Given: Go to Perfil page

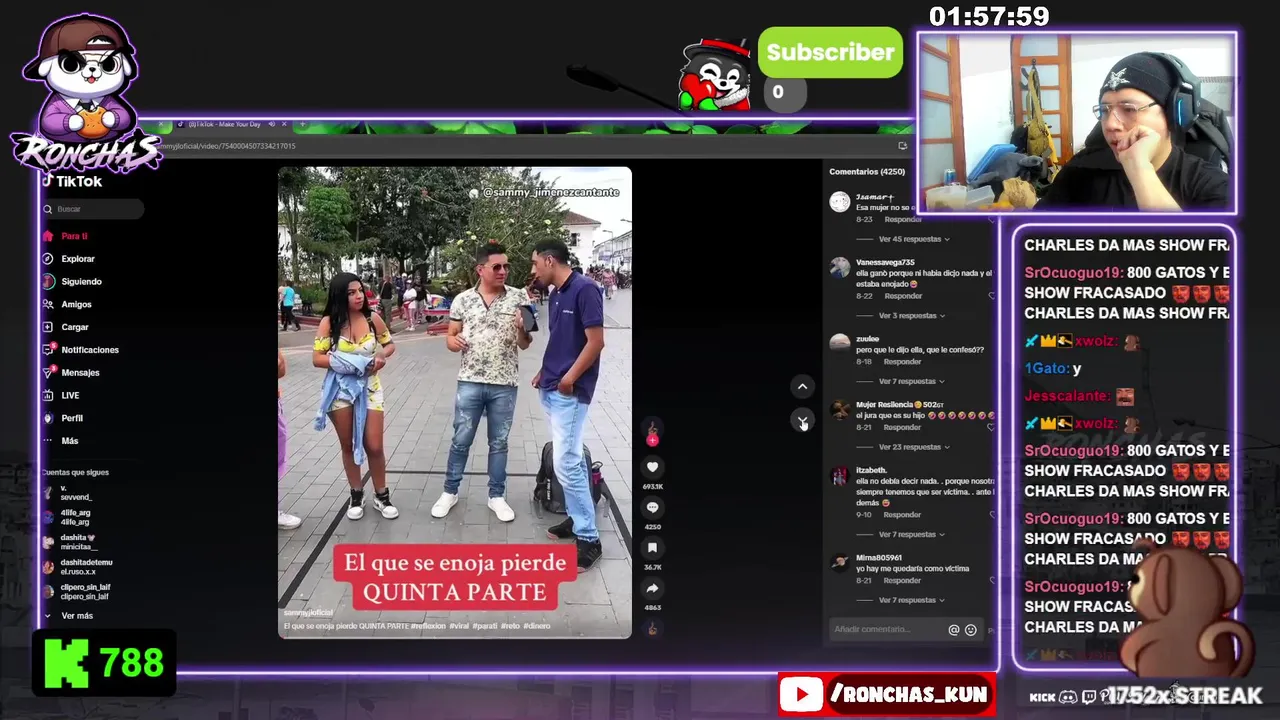Looking at the screenshot, I should click(x=72, y=418).
